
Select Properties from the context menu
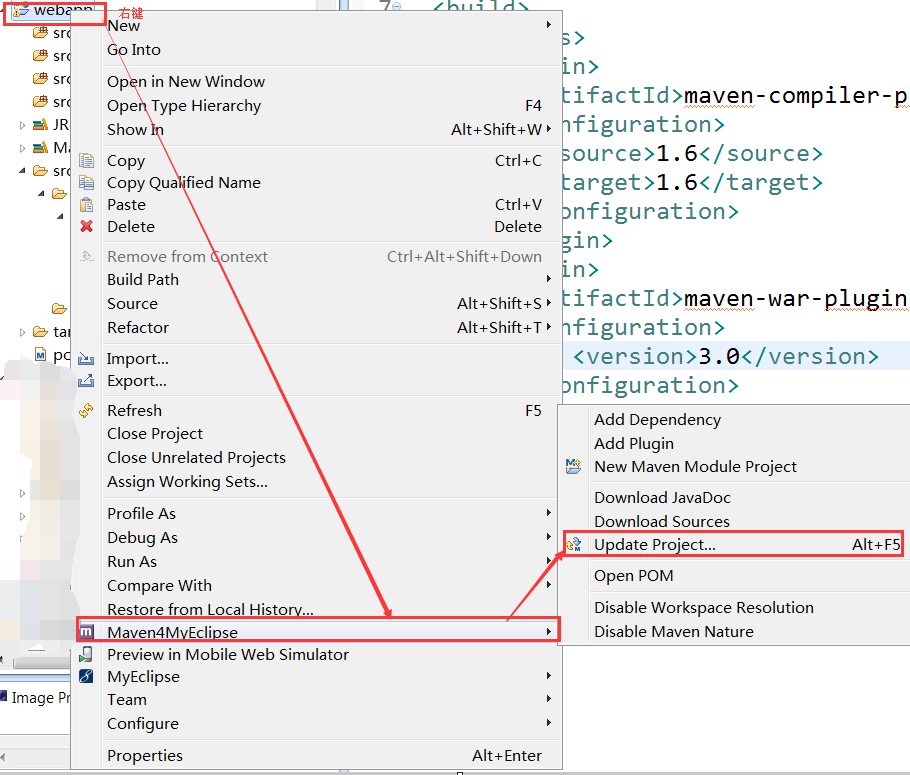pos(145,756)
